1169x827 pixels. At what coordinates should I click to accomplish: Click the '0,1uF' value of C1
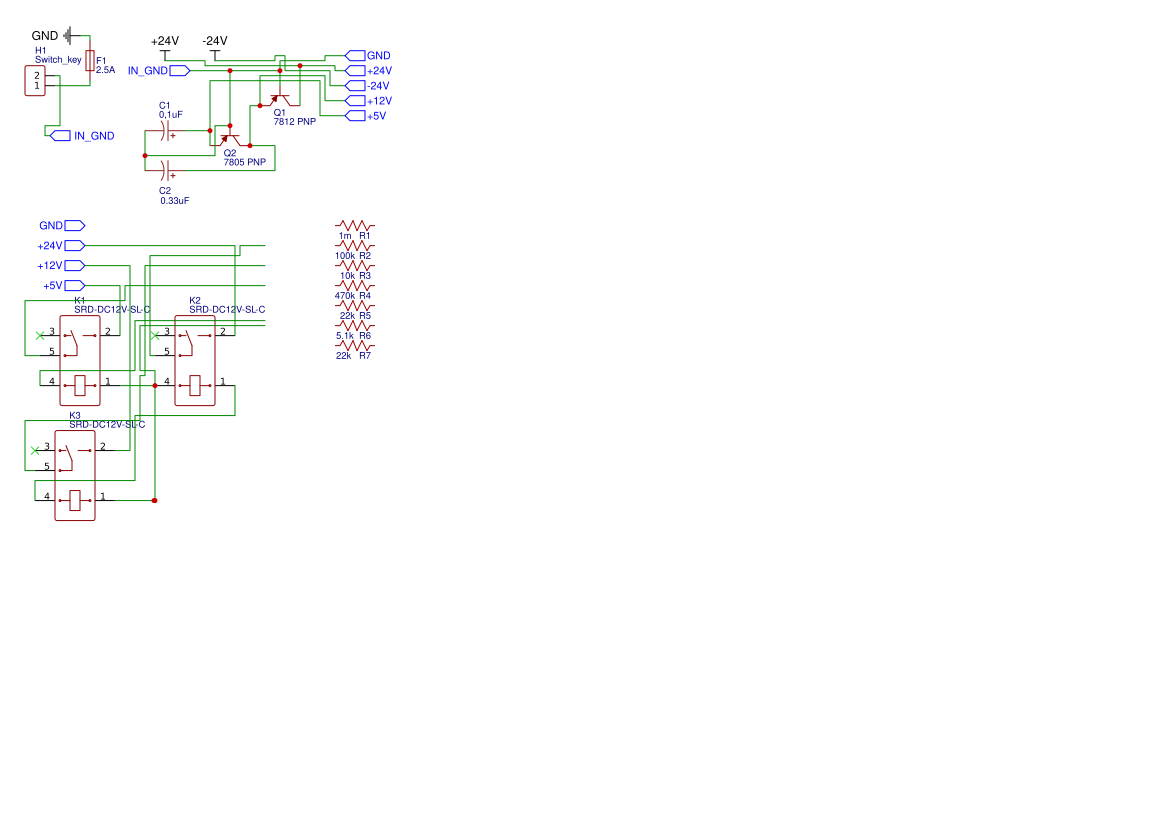(171, 115)
